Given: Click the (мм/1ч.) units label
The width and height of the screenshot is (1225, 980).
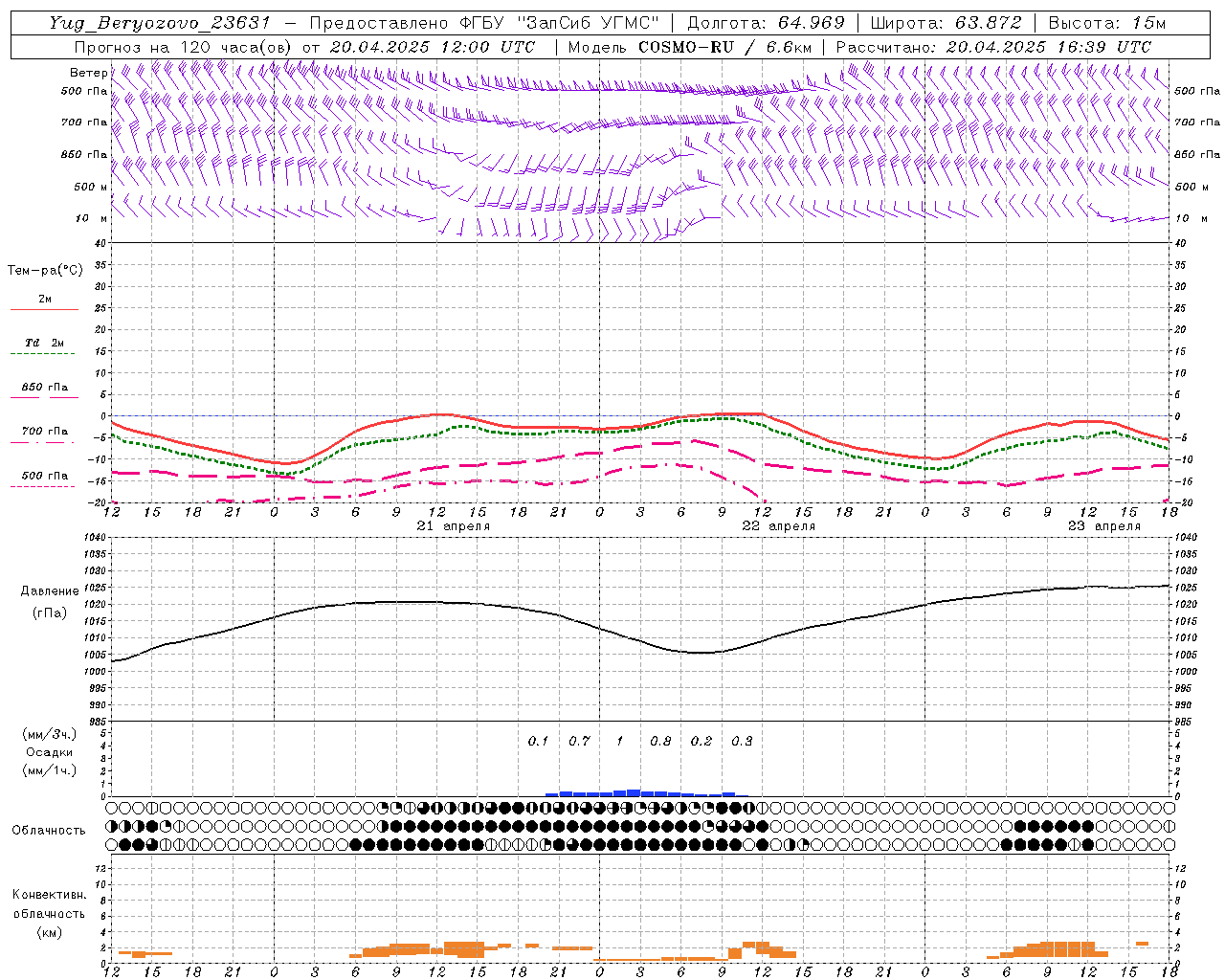Looking at the screenshot, I should (x=50, y=770).
